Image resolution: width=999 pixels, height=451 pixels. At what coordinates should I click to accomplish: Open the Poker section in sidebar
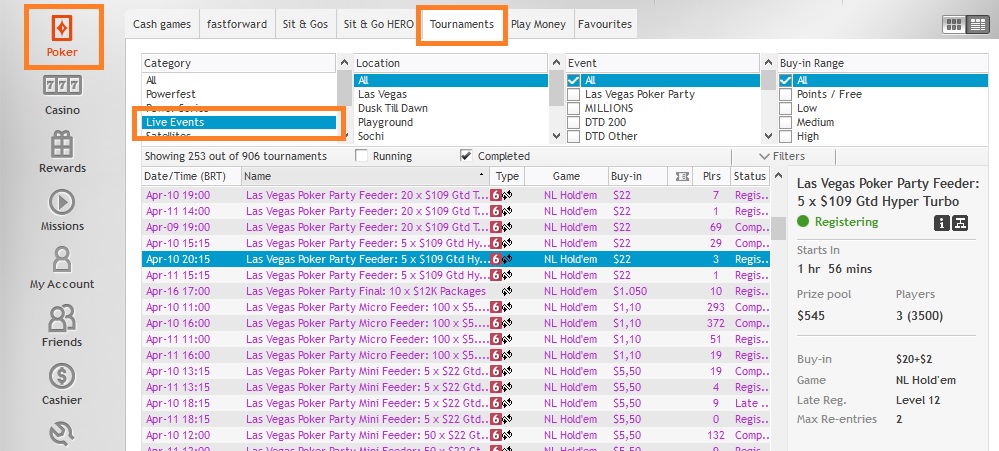click(x=62, y=36)
